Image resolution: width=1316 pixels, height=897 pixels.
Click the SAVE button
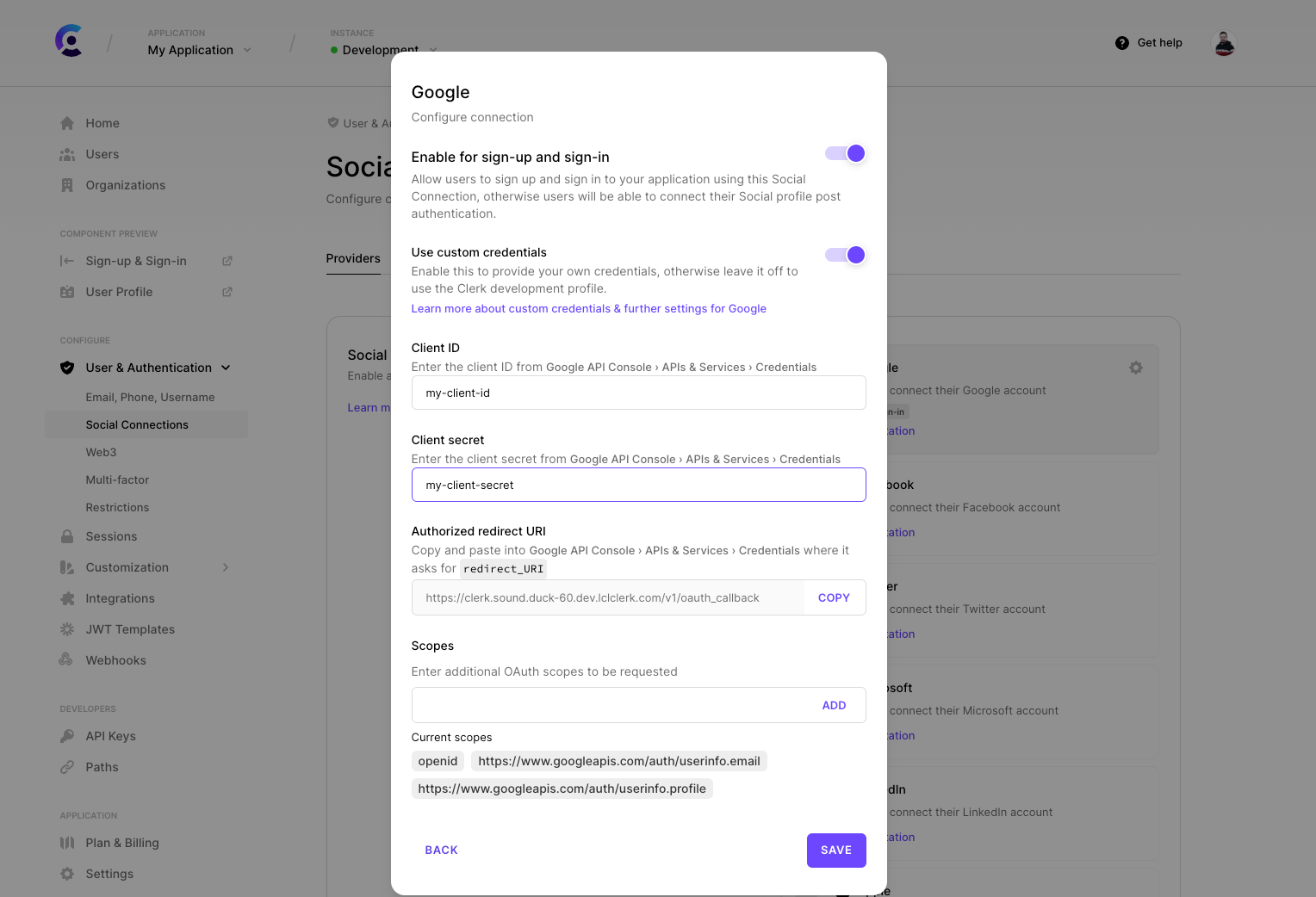836,851
